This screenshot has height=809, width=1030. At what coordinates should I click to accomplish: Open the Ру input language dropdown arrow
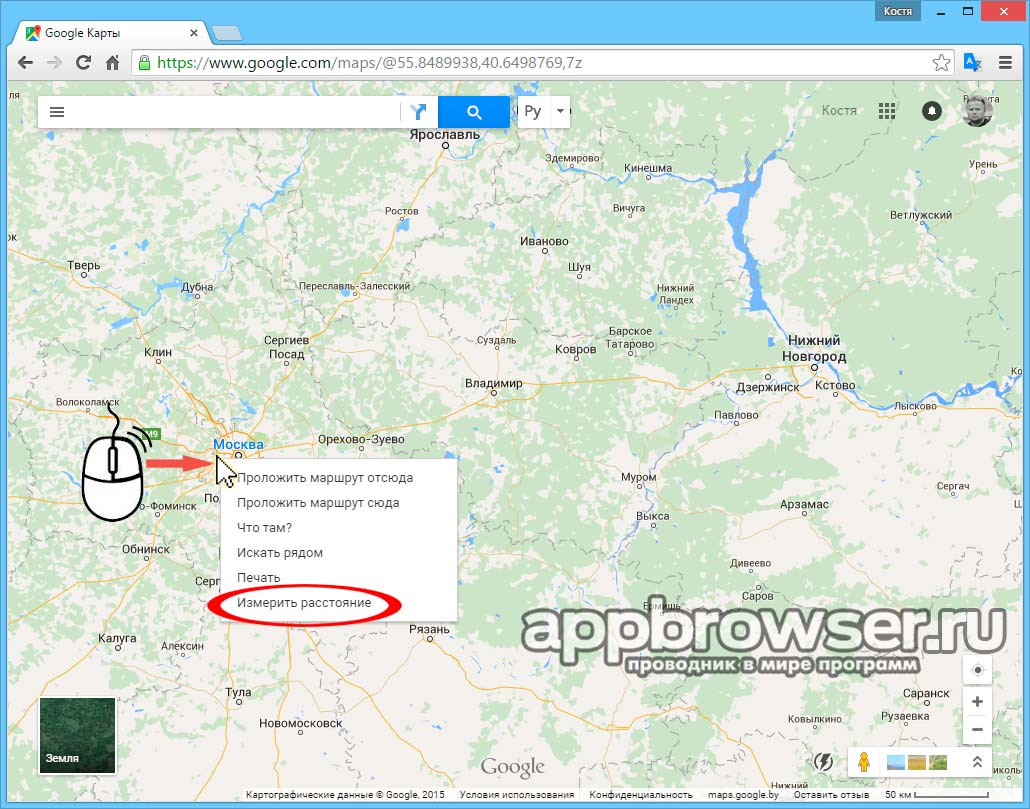[560, 111]
